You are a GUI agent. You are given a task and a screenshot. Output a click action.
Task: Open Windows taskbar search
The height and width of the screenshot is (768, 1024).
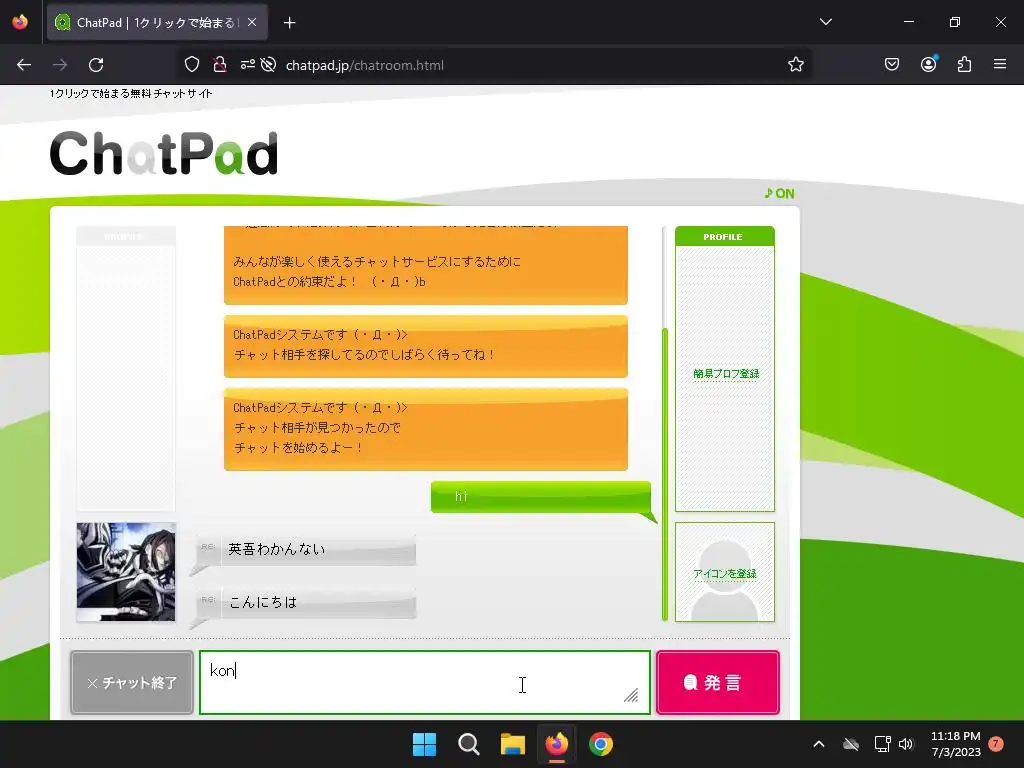(x=468, y=744)
